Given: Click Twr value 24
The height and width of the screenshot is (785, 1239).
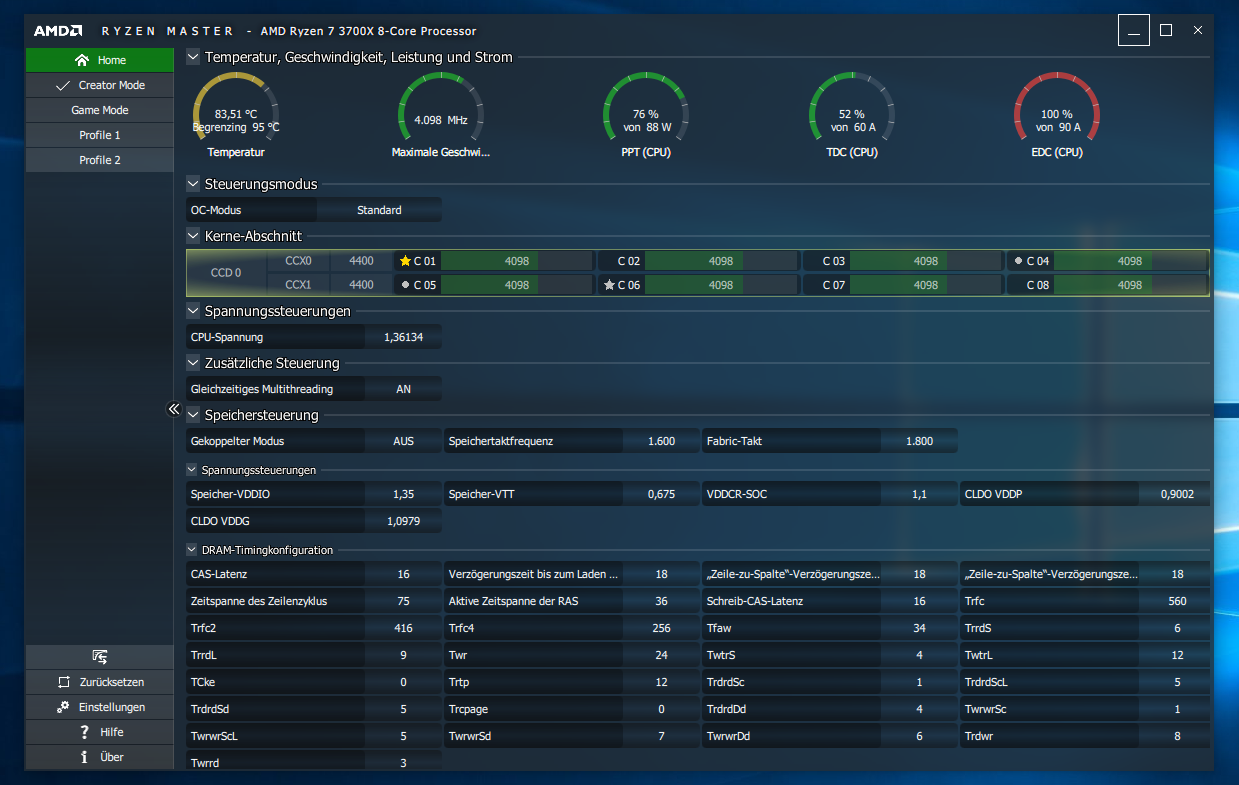Looking at the screenshot, I should tap(661, 655).
